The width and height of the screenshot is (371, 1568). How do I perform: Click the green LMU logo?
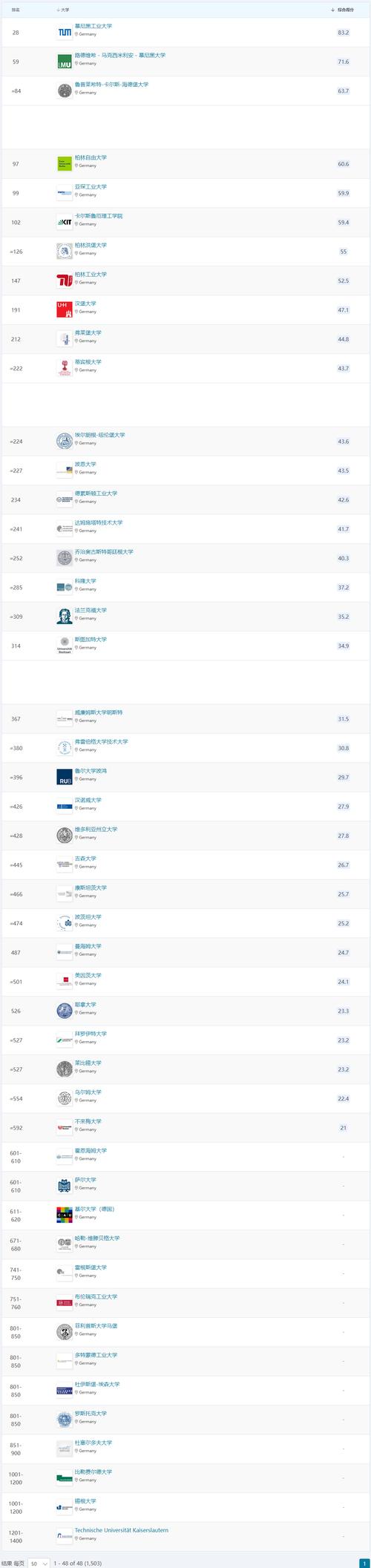65,62
